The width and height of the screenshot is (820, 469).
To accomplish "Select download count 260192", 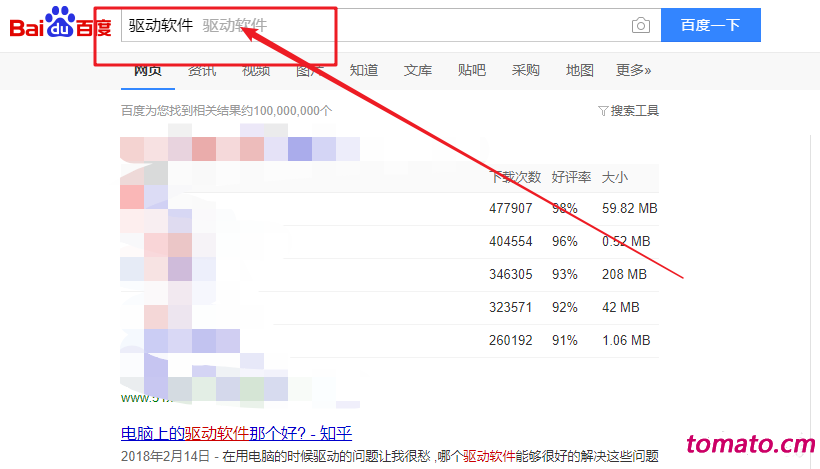I will (510, 340).
